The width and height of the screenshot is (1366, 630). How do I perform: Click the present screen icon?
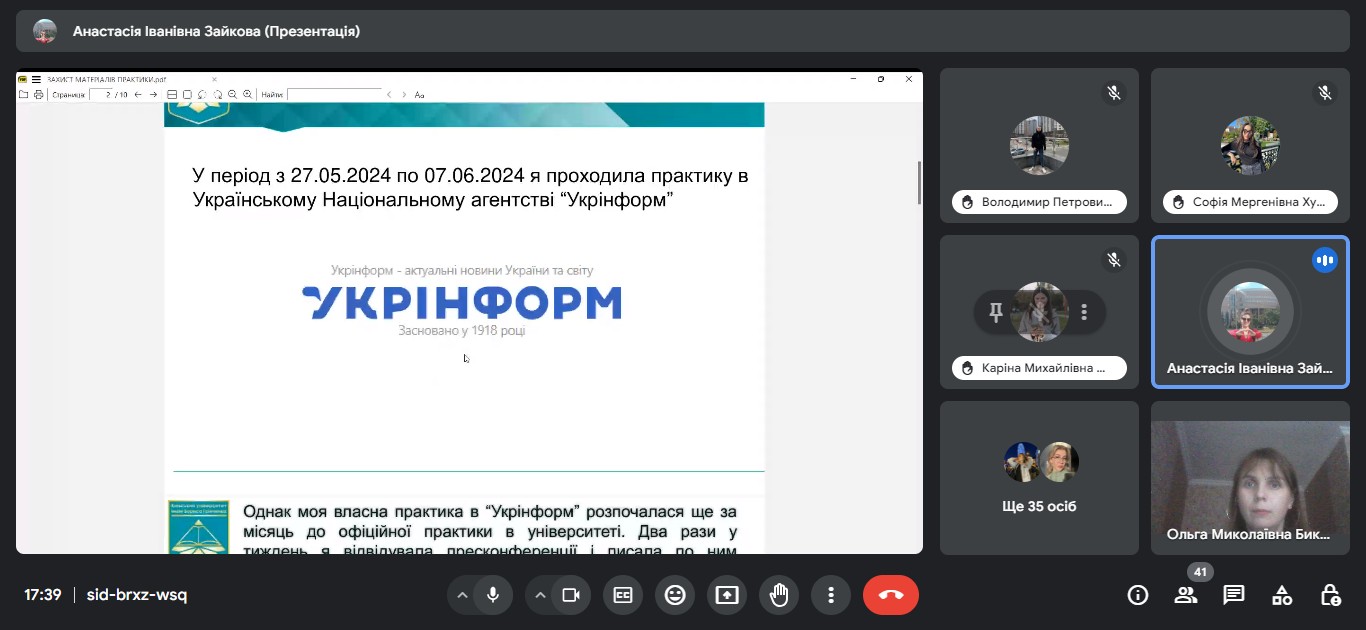click(x=727, y=595)
